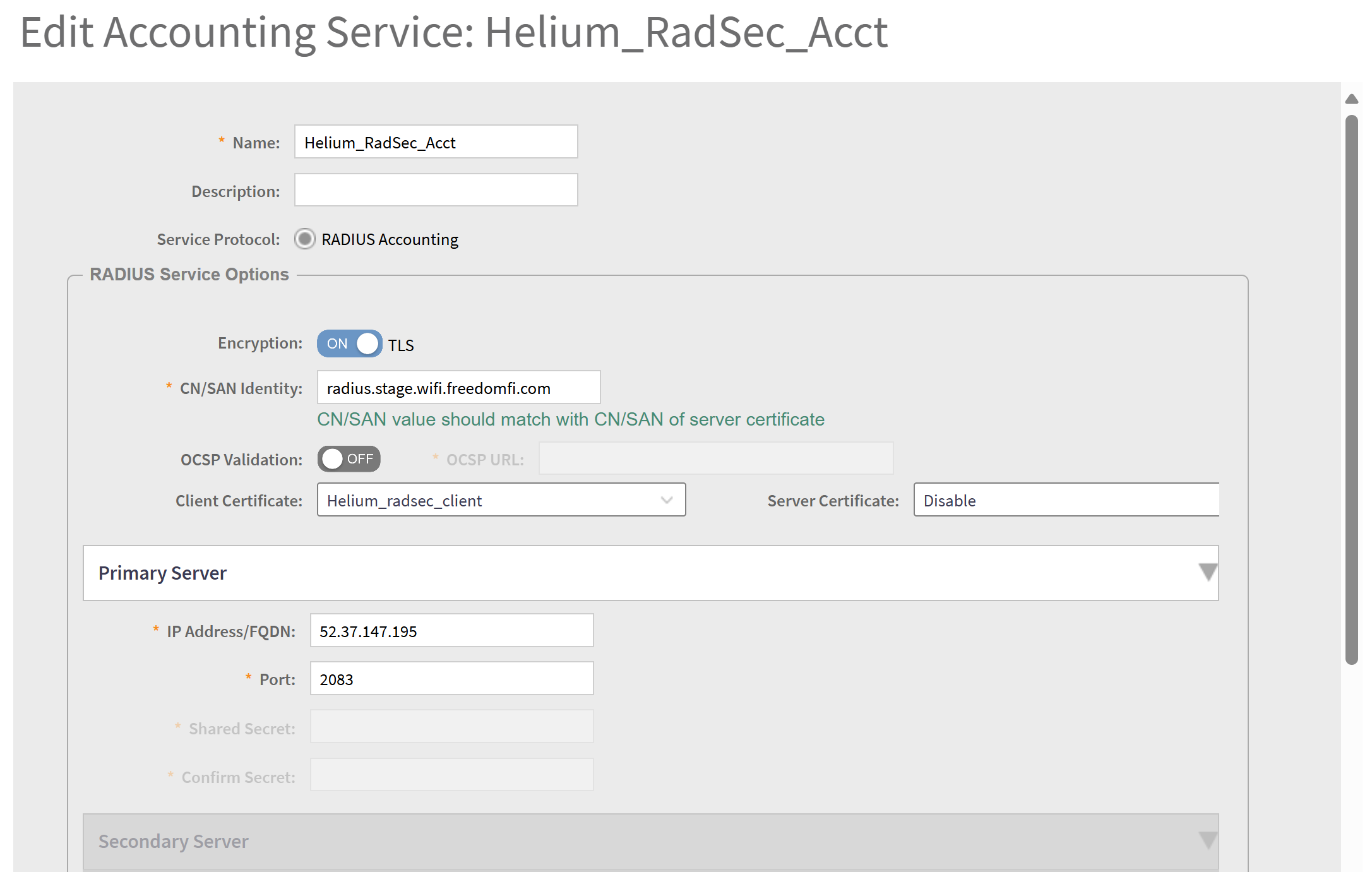The width and height of the screenshot is (1372, 872).
Task: Click the Primary Server panel header
Action: [650, 573]
